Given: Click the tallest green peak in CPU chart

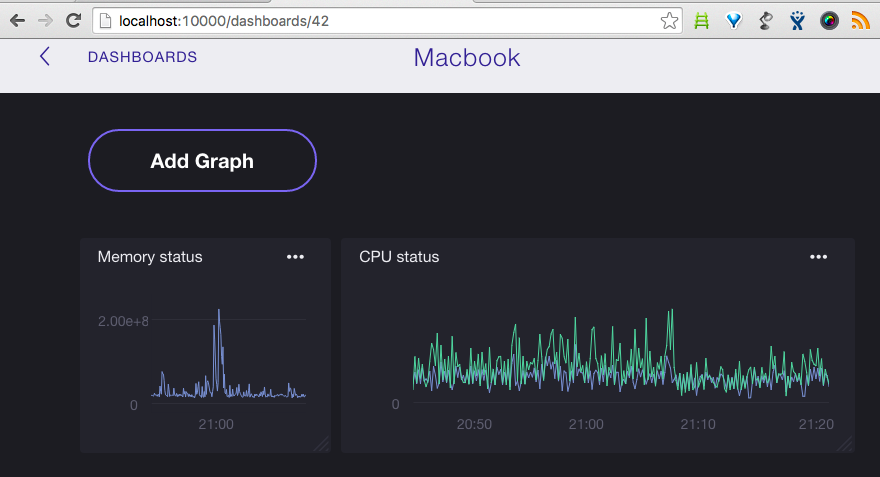Looking at the screenshot, I should [671, 311].
